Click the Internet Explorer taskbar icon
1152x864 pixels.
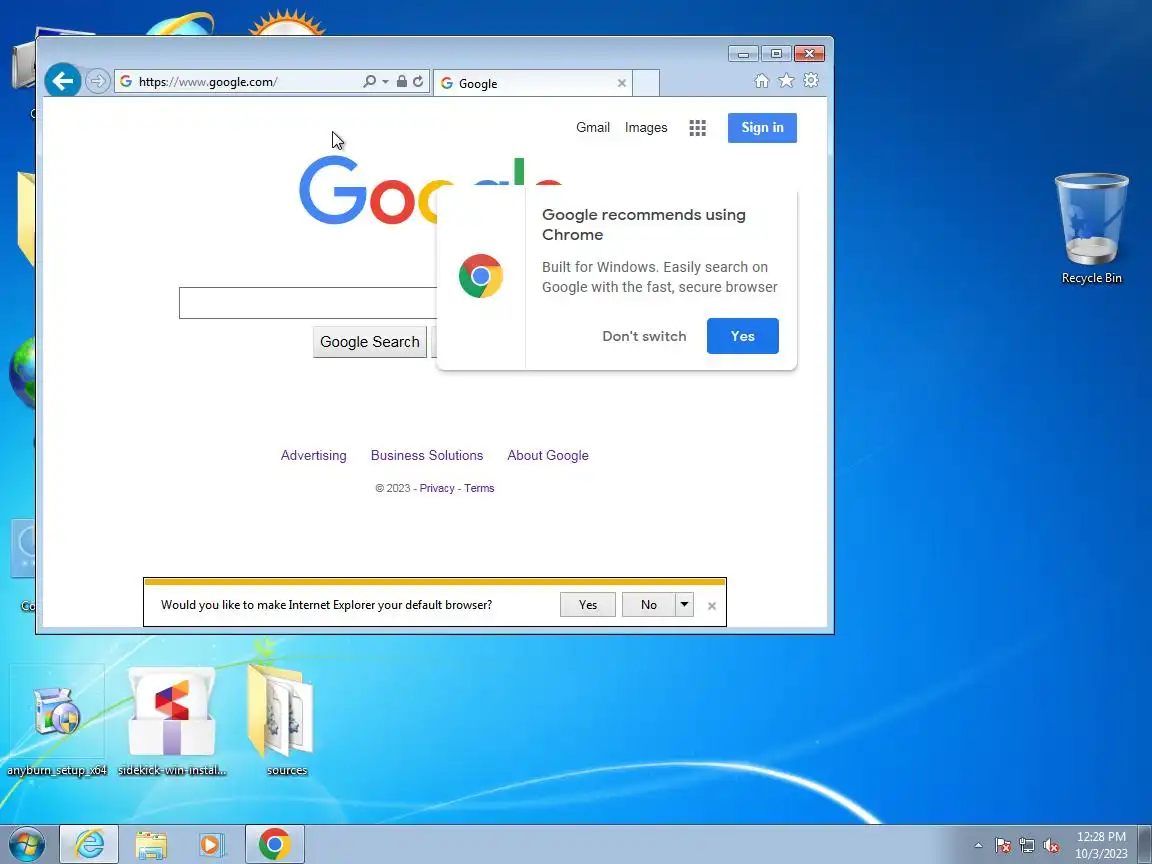pyautogui.click(x=89, y=844)
